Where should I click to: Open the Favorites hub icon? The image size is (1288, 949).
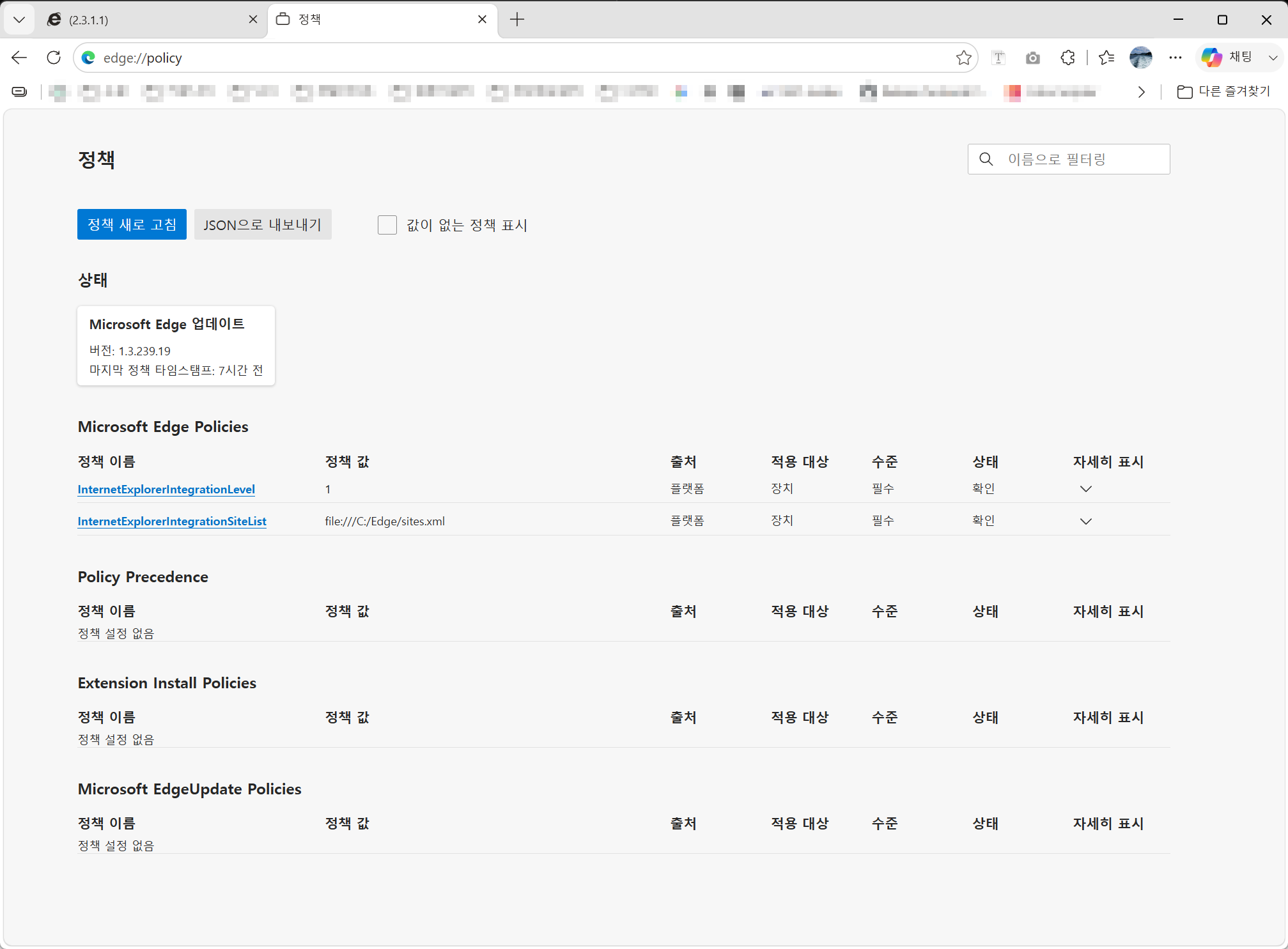[1106, 58]
